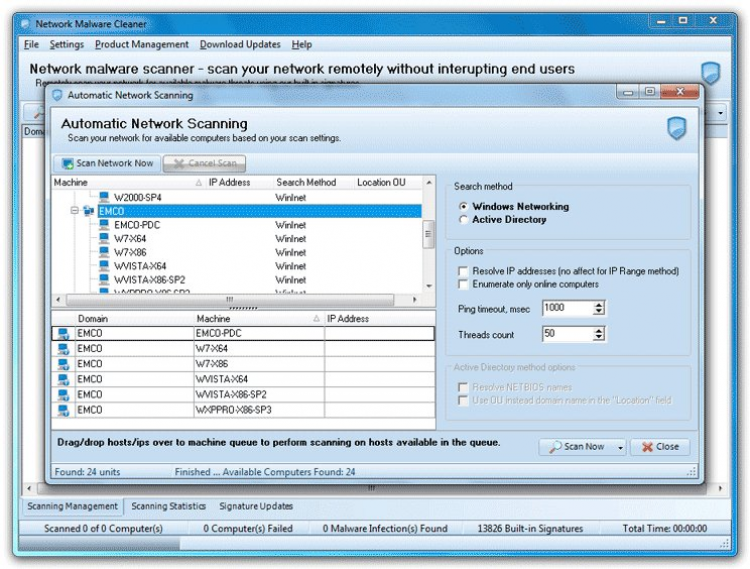
Task: Open the Help menu
Action: tap(302, 44)
